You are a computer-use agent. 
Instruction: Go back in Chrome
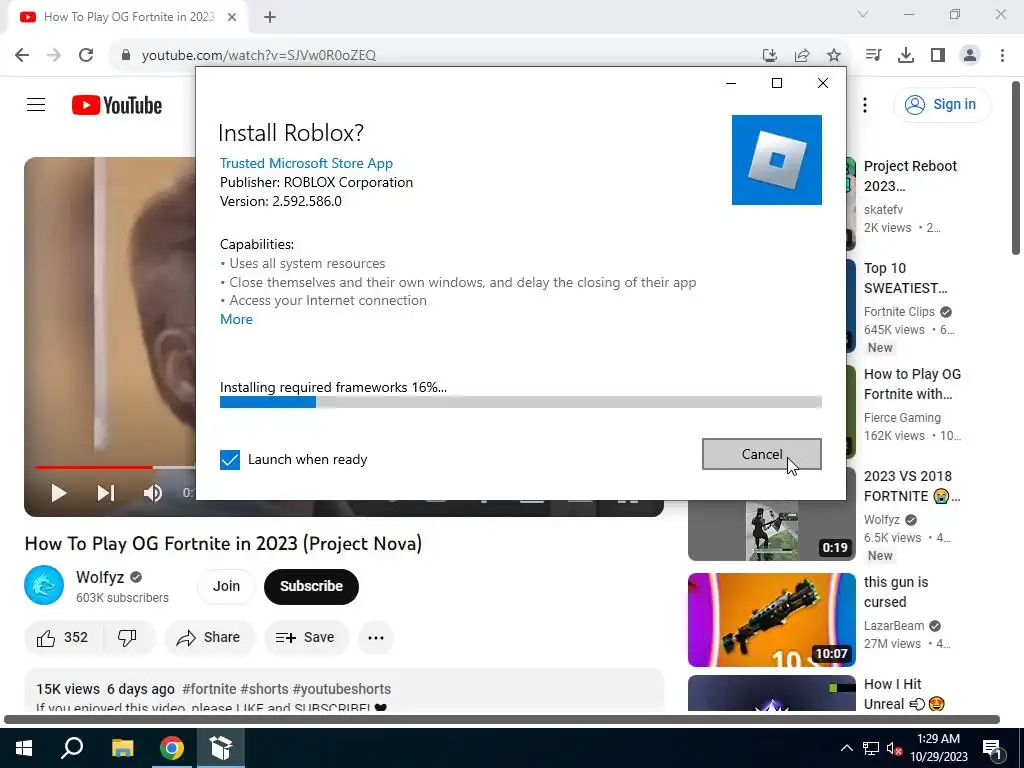[x=22, y=55]
